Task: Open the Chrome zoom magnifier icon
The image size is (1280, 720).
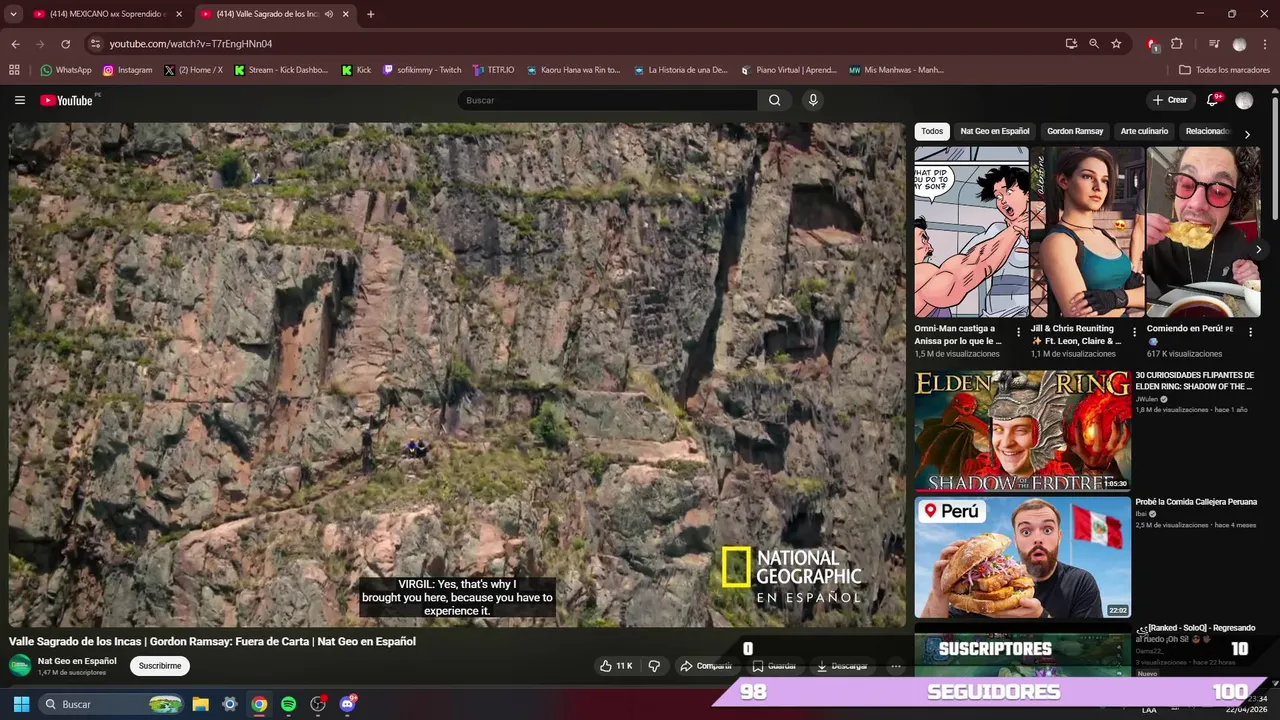Action: coord(1094,44)
